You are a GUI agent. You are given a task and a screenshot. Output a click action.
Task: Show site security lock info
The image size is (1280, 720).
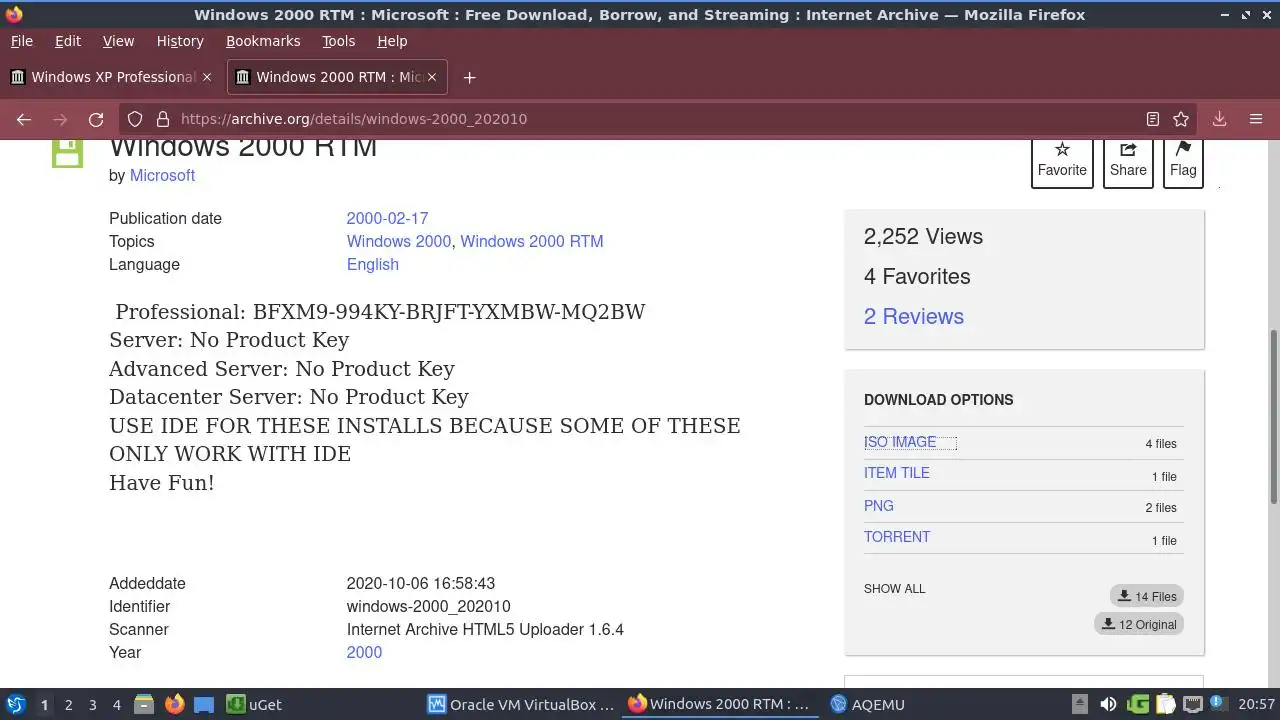[162, 119]
